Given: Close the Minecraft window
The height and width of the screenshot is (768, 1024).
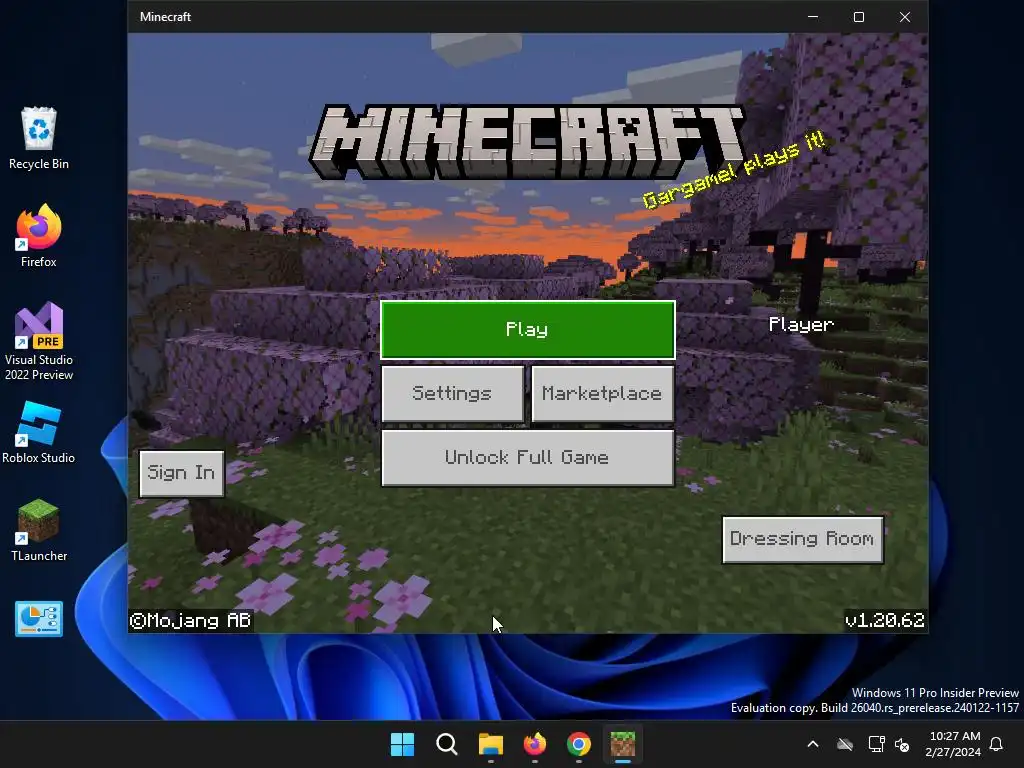Looking at the screenshot, I should [905, 16].
